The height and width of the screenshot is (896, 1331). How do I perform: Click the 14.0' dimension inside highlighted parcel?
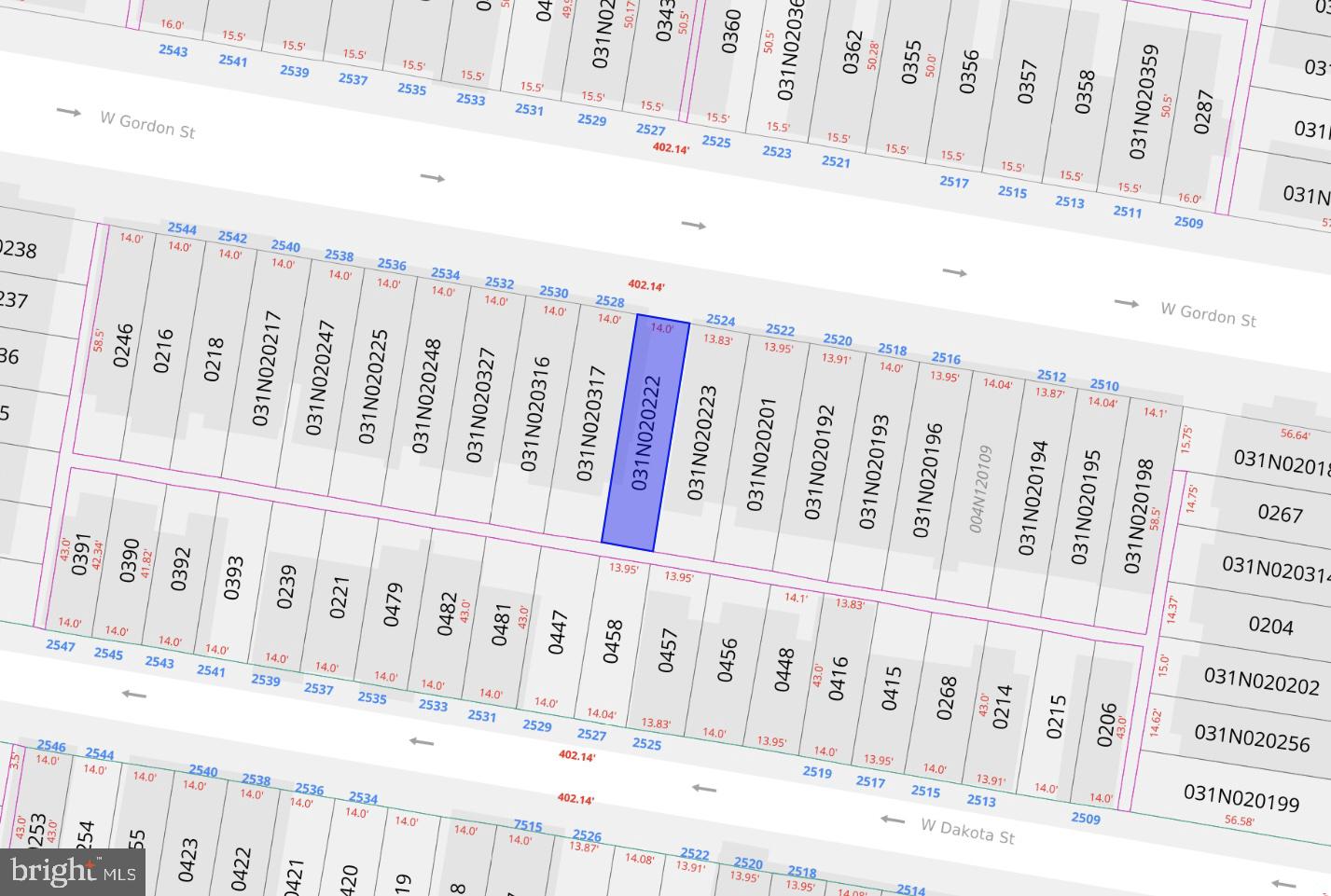[661, 328]
